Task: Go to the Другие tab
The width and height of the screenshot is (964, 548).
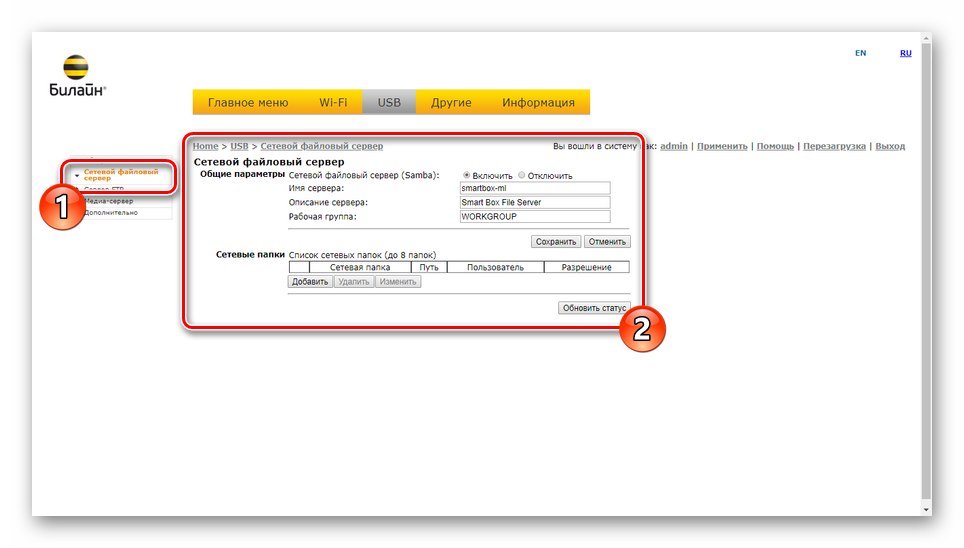Action: tap(451, 102)
